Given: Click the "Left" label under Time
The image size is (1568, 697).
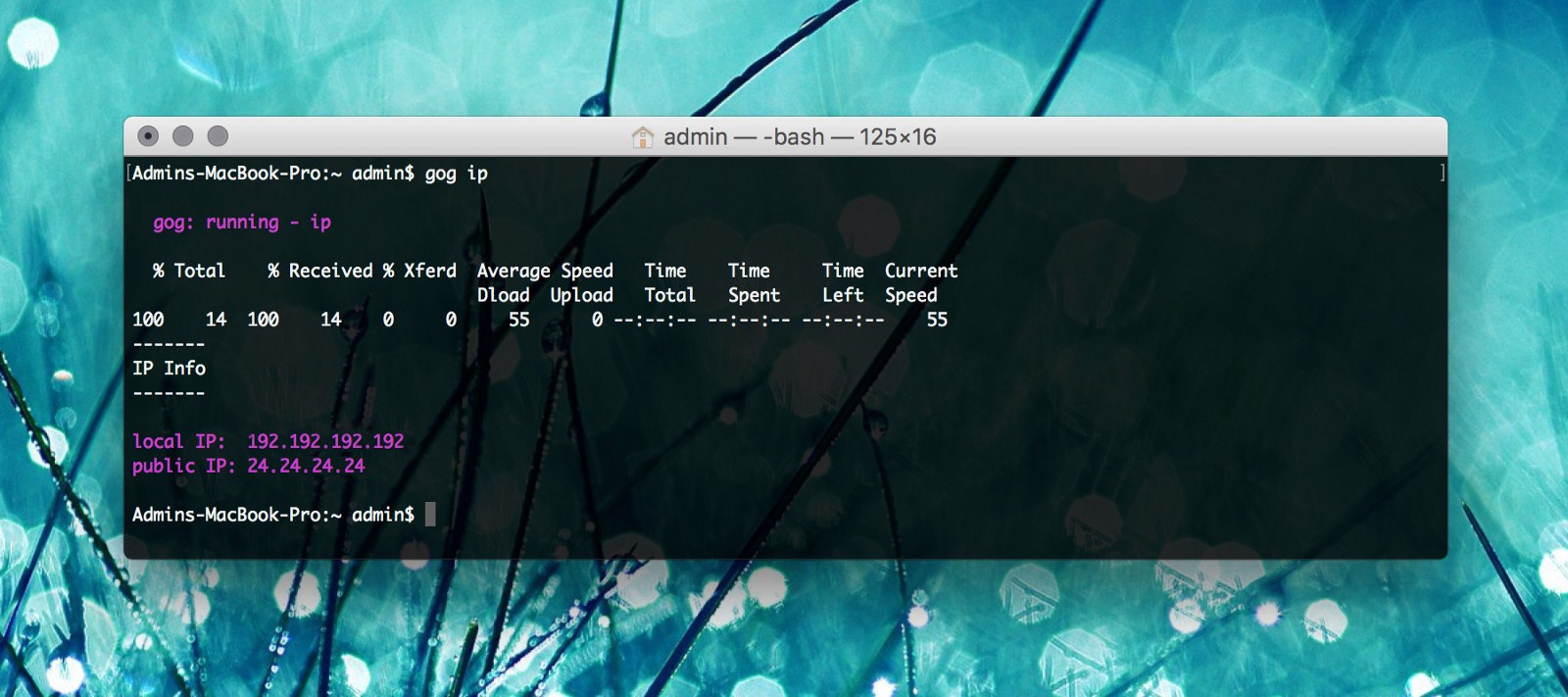Looking at the screenshot, I should [x=843, y=295].
